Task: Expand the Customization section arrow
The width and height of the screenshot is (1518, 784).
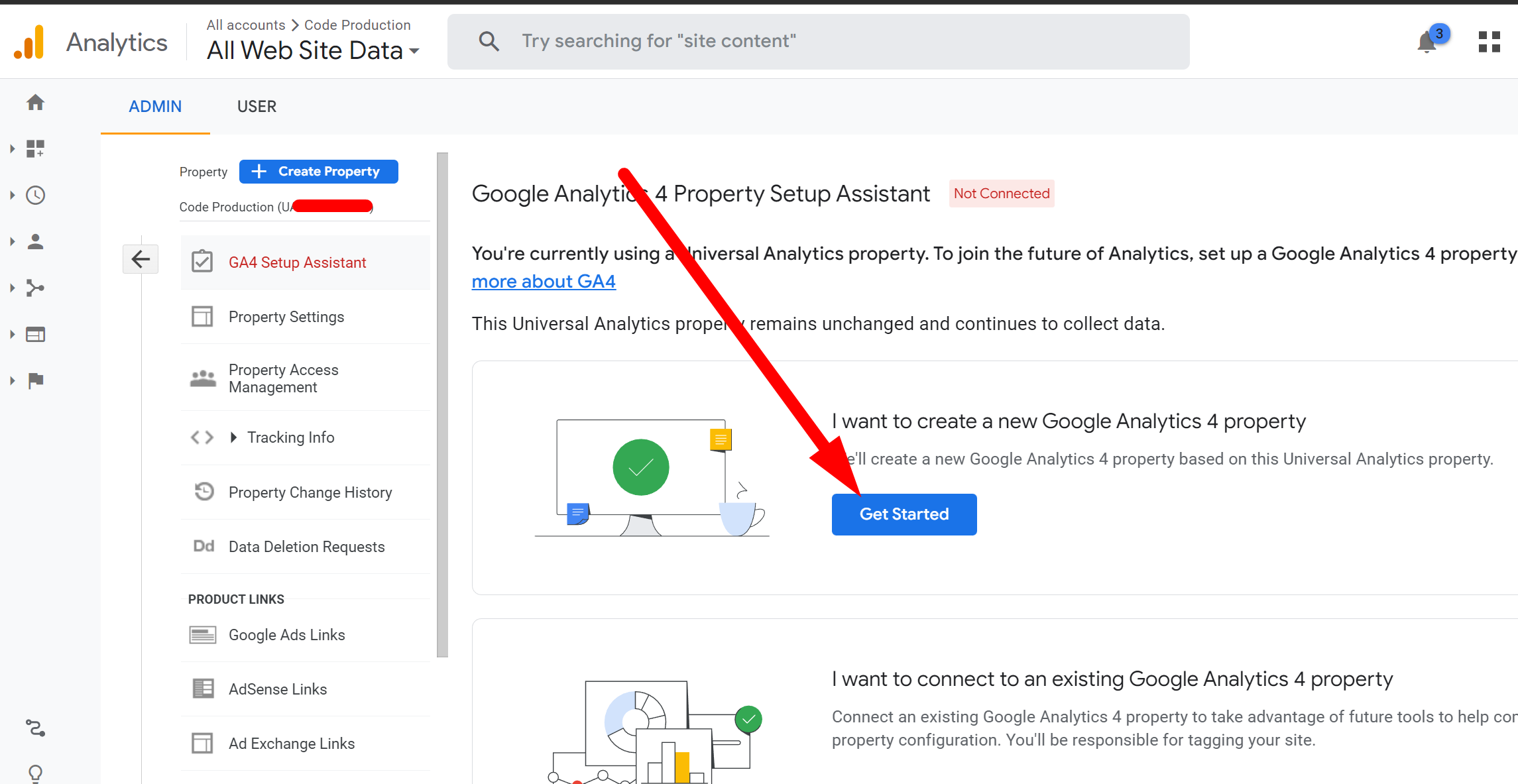Action: [x=13, y=148]
